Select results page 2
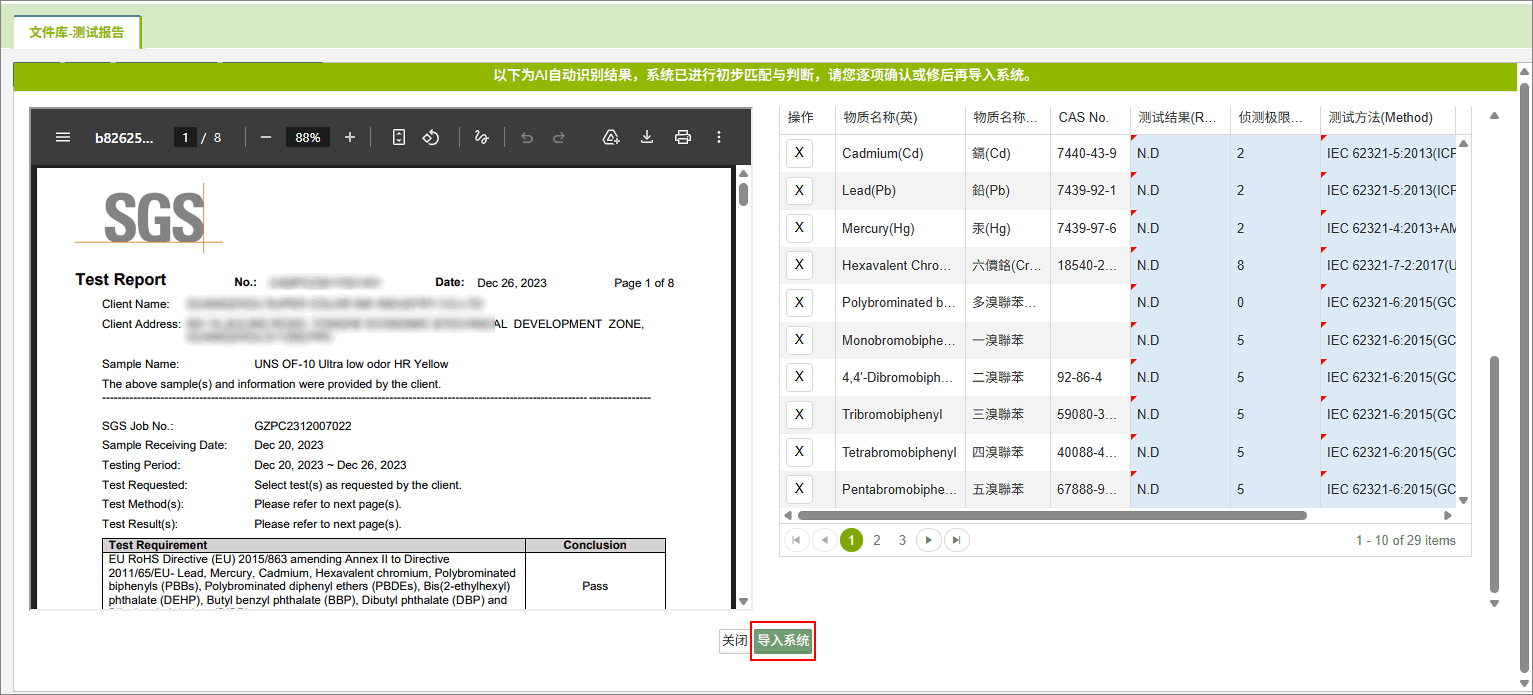This screenshot has width=1533, height=695. tap(877, 540)
